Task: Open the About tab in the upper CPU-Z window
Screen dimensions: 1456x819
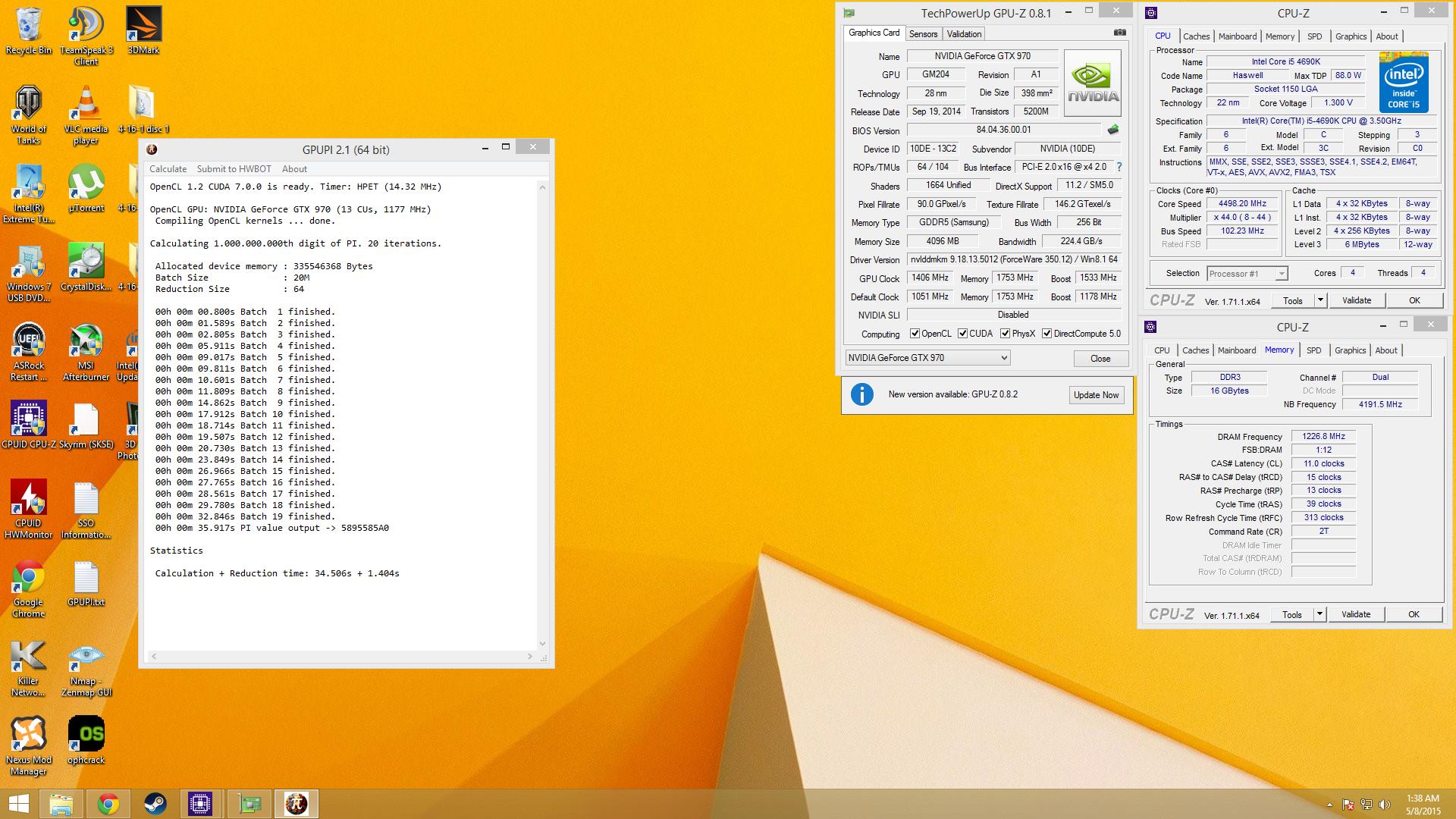Action: pyautogui.click(x=1386, y=36)
